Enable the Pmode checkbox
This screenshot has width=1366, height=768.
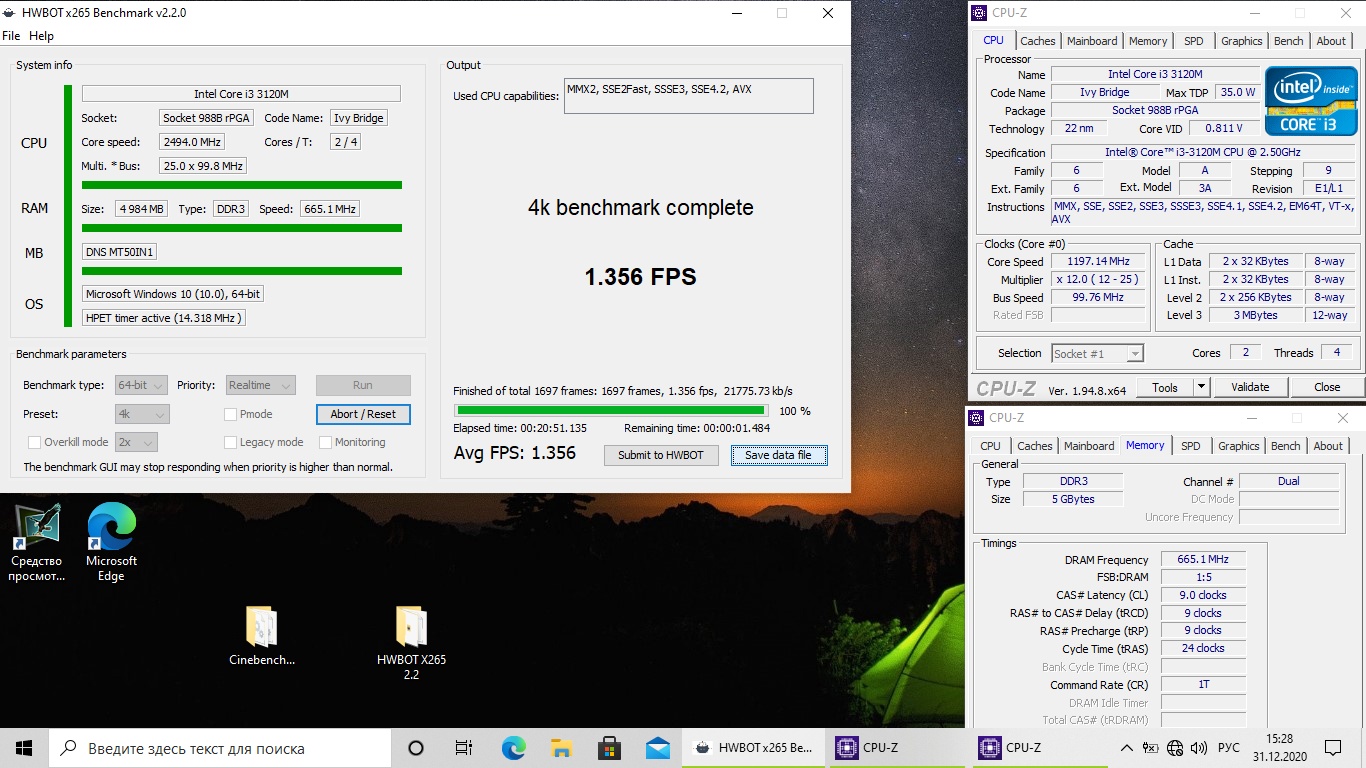click(231, 414)
